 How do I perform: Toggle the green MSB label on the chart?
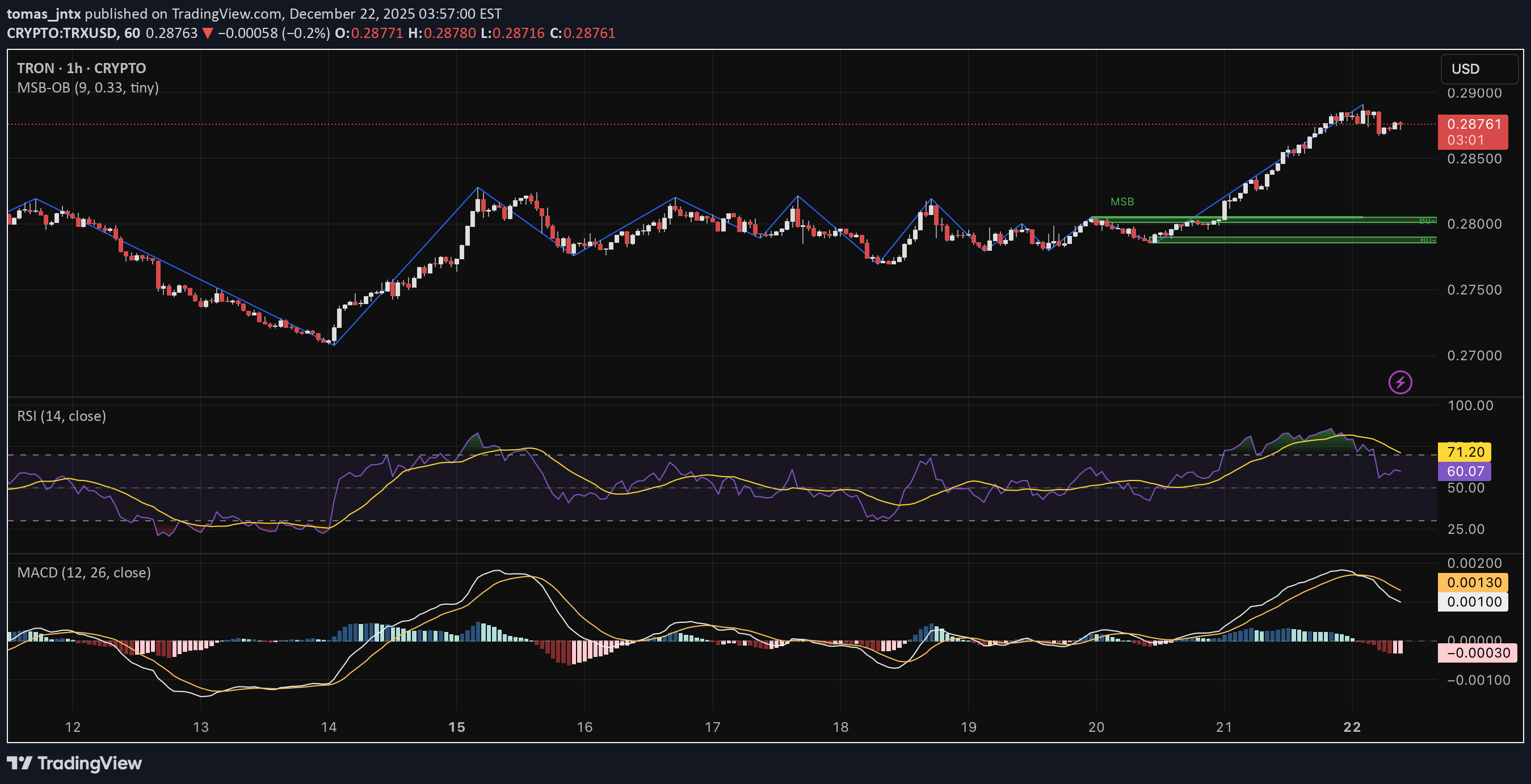click(1122, 201)
